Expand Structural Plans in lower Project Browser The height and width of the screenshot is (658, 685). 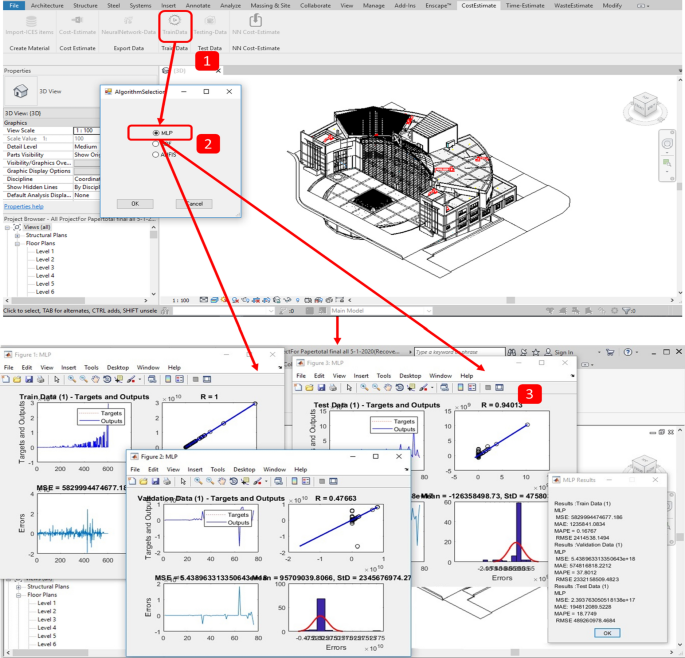point(19,587)
